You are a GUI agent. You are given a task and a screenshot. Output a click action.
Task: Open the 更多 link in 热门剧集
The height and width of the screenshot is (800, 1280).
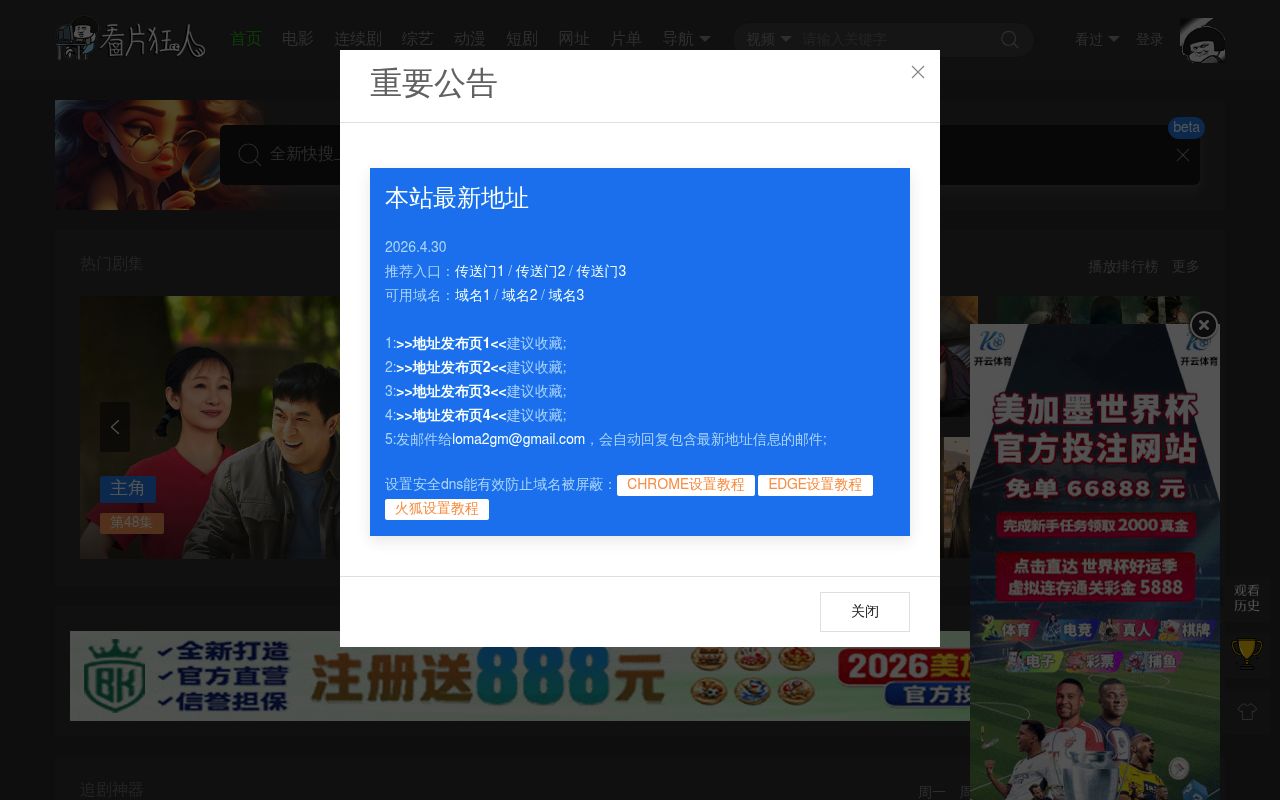click(1186, 267)
